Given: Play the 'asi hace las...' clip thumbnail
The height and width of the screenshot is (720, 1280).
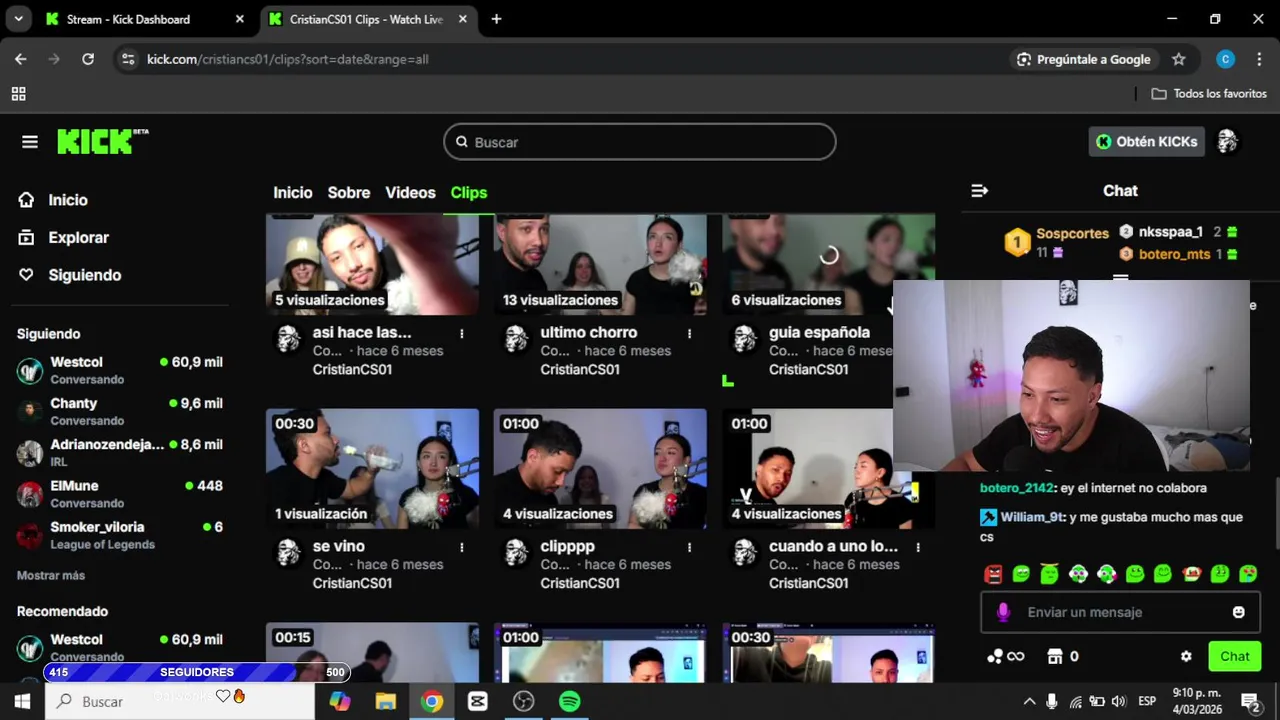Looking at the screenshot, I should click(x=372, y=264).
